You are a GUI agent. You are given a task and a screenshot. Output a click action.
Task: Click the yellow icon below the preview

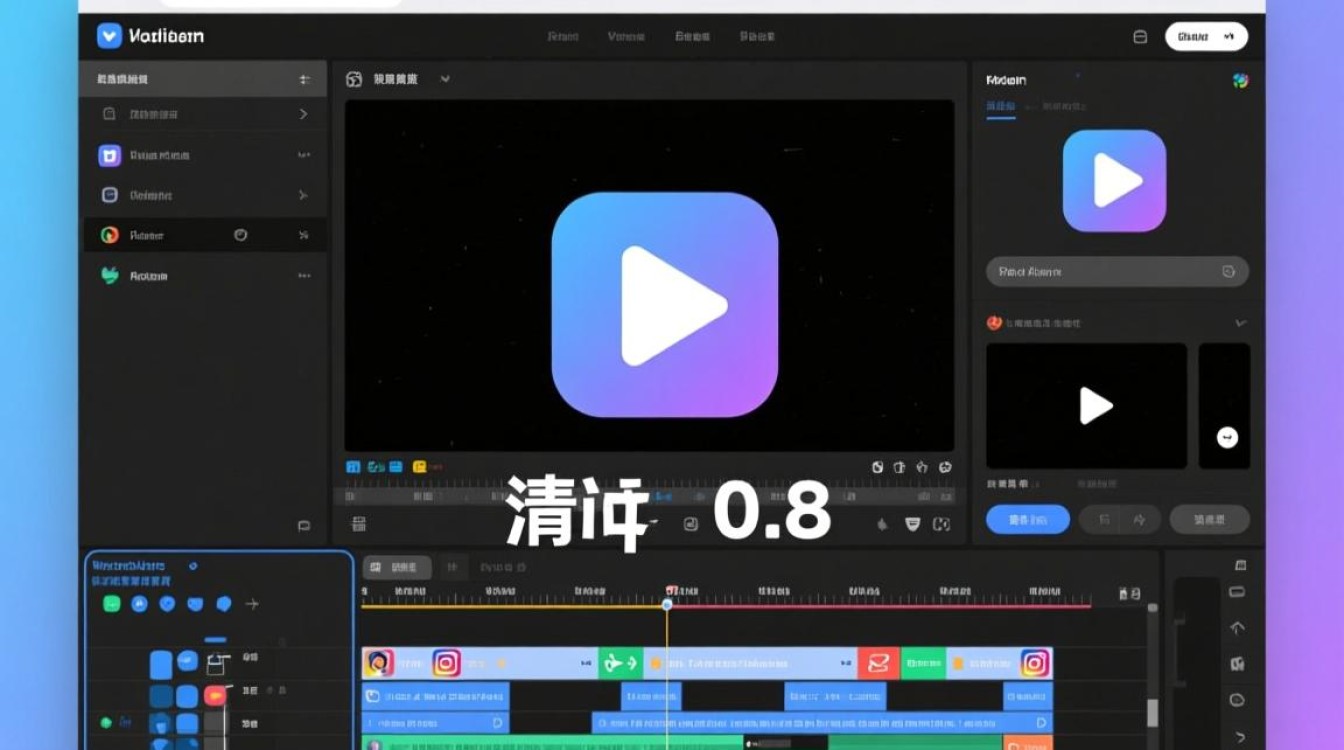click(x=419, y=466)
